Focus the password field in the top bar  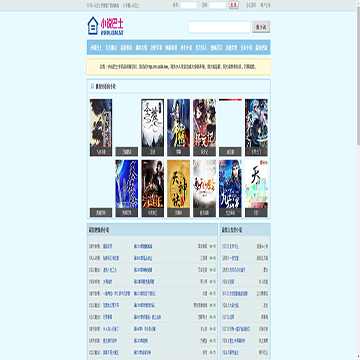(x=218, y=5)
